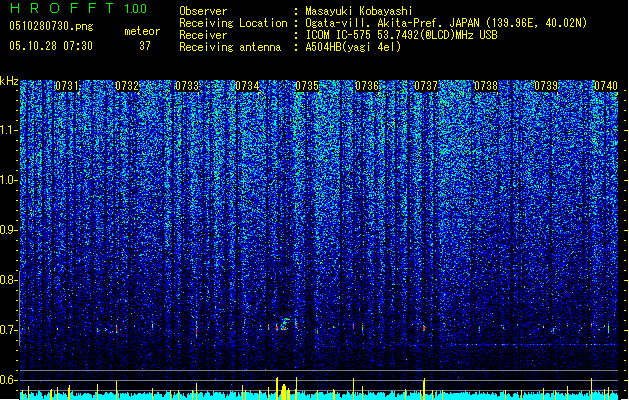Click the date stamp 05.10.28 07:30

coord(51,46)
